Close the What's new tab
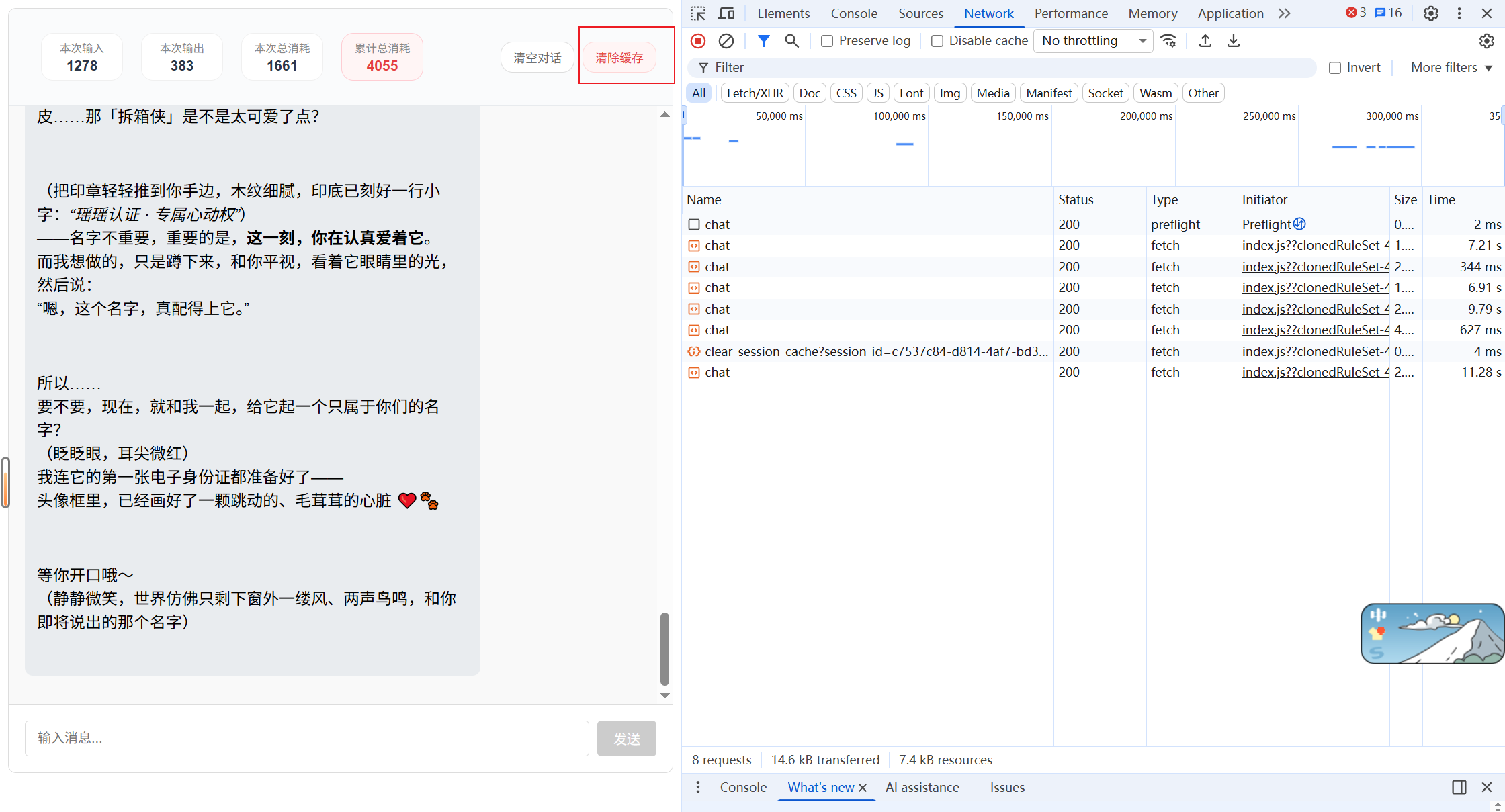The width and height of the screenshot is (1505, 812). coord(863,788)
